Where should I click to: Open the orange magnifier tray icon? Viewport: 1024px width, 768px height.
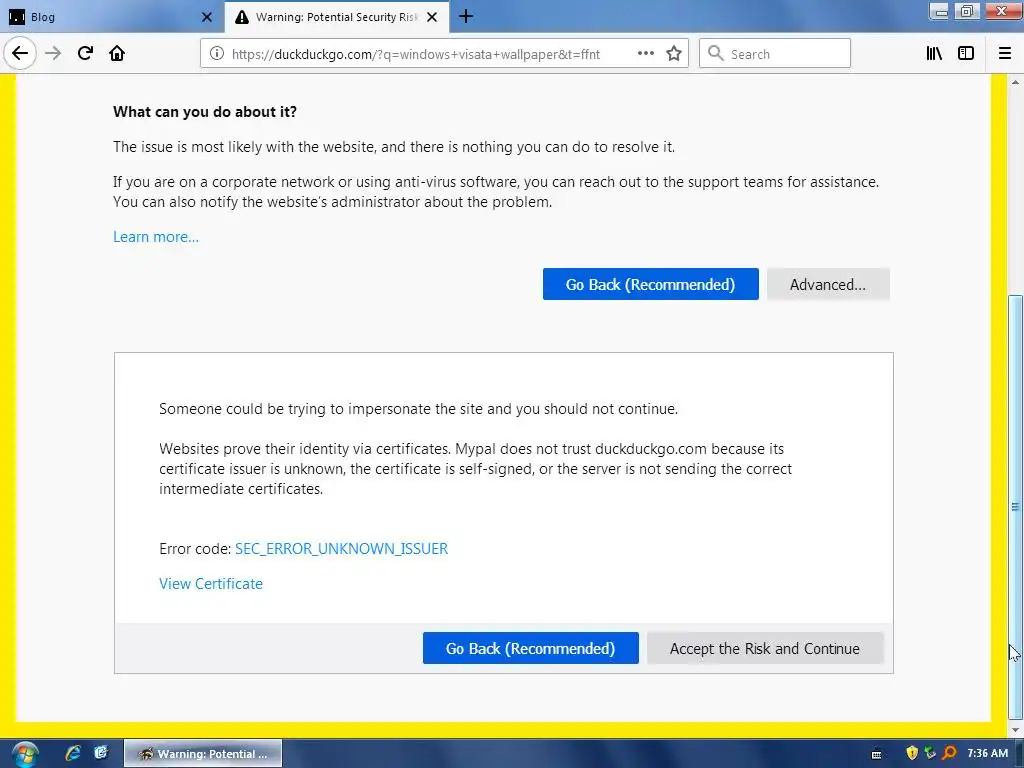(x=949, y=754)
